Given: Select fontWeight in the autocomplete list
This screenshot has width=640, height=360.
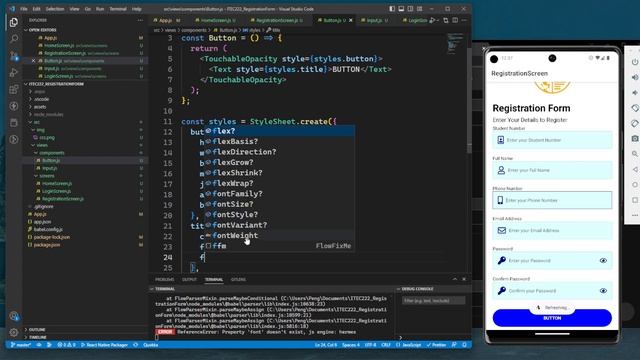Looking at the screenshot, I should 279,236.
